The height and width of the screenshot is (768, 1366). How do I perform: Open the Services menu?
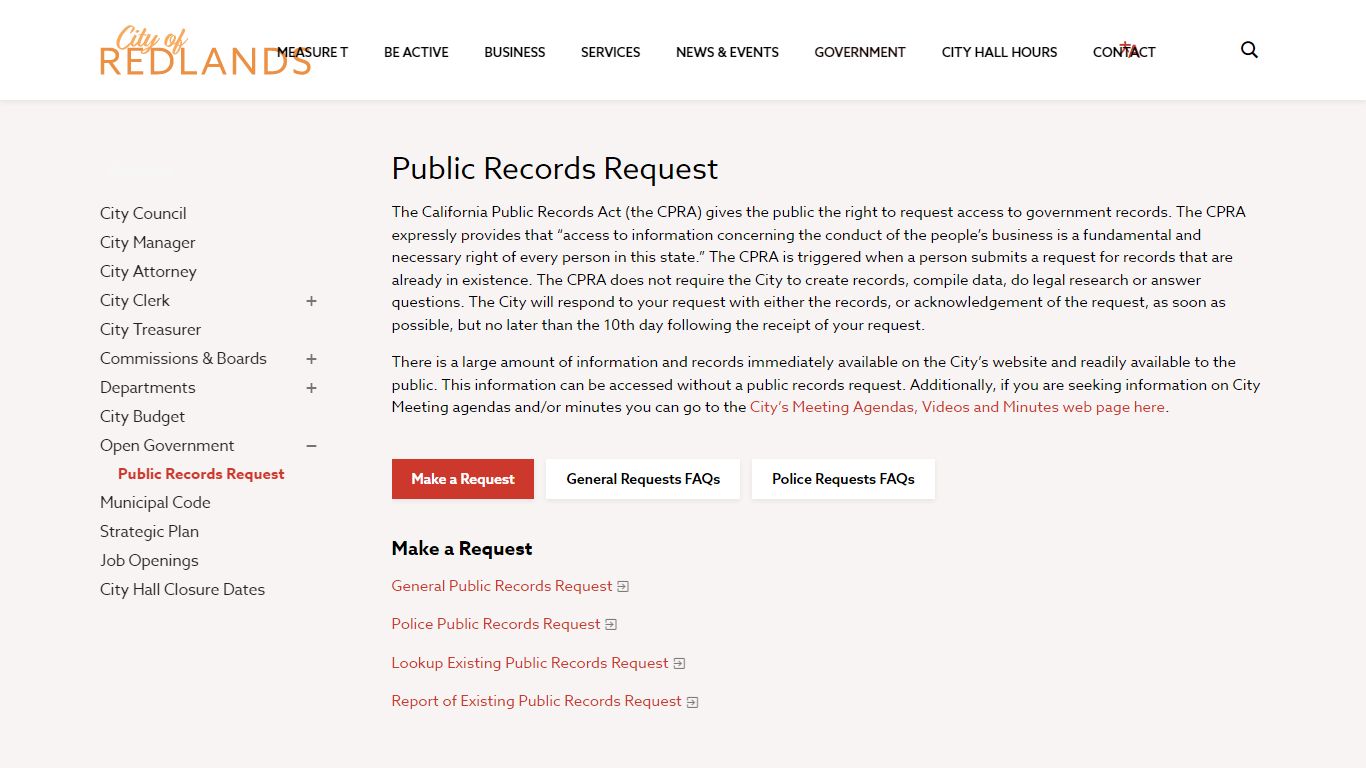click(x=610, y=52)
